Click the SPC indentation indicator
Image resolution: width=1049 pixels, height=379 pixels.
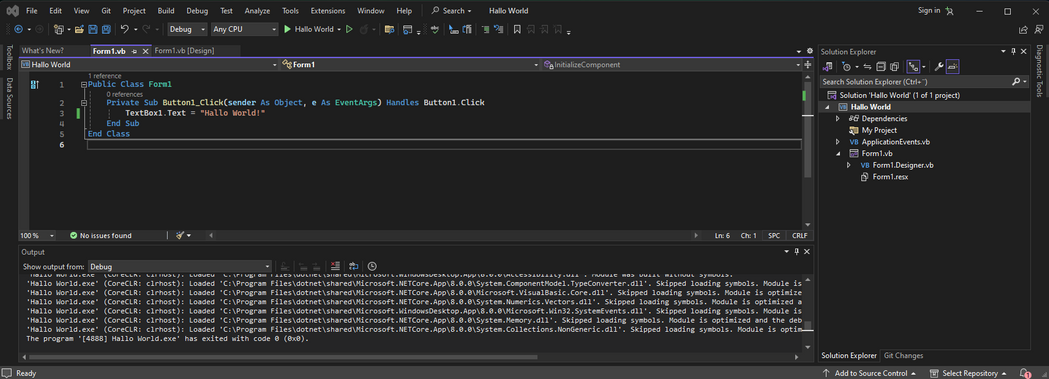[773, 236]
